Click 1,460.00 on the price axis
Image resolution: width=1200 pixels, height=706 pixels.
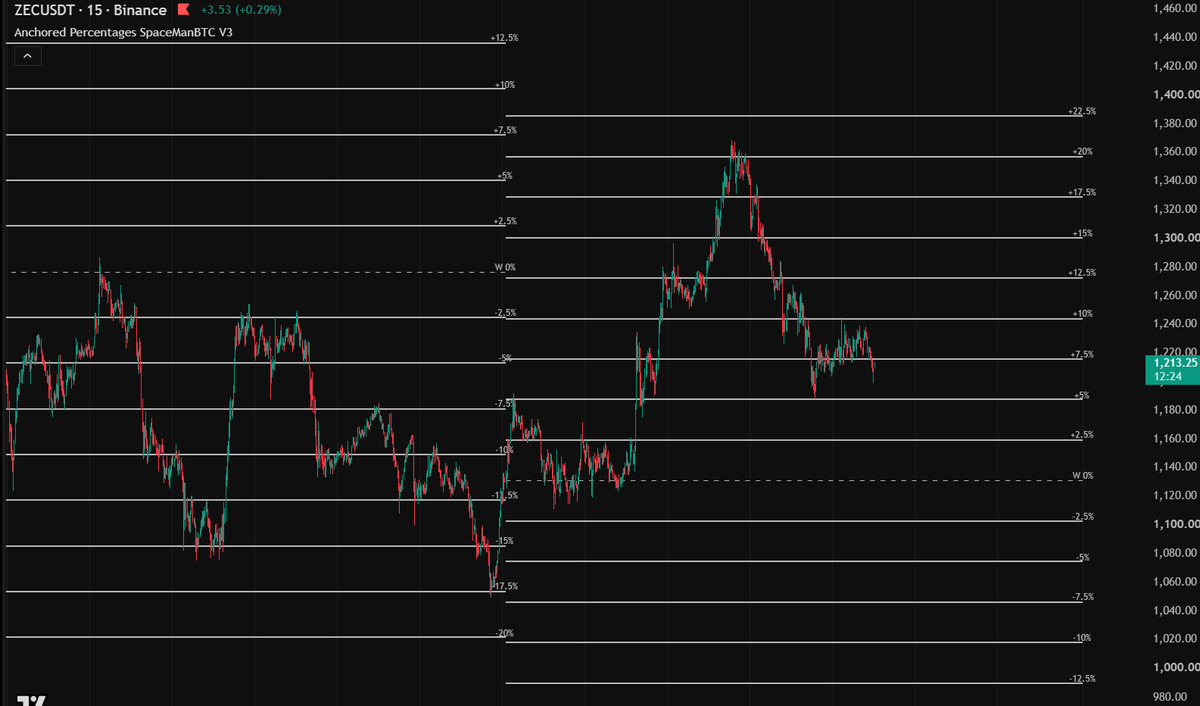pyautogui.click(x=1175, y=9)
